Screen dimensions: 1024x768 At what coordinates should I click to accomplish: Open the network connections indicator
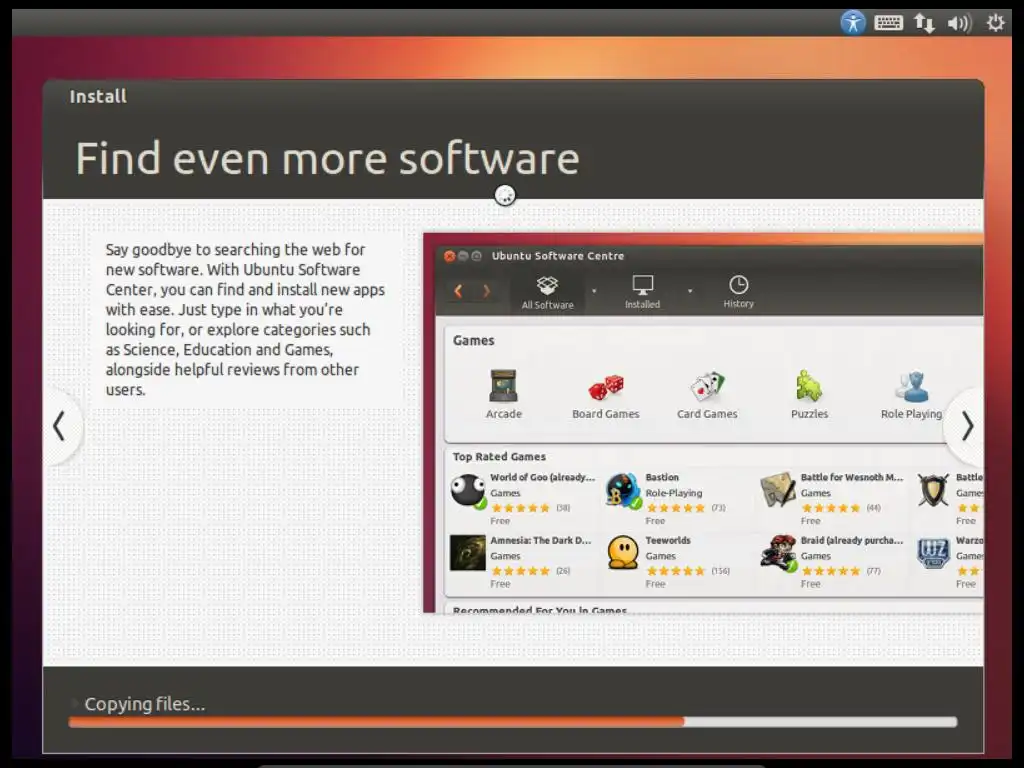[x=924, y=24]
